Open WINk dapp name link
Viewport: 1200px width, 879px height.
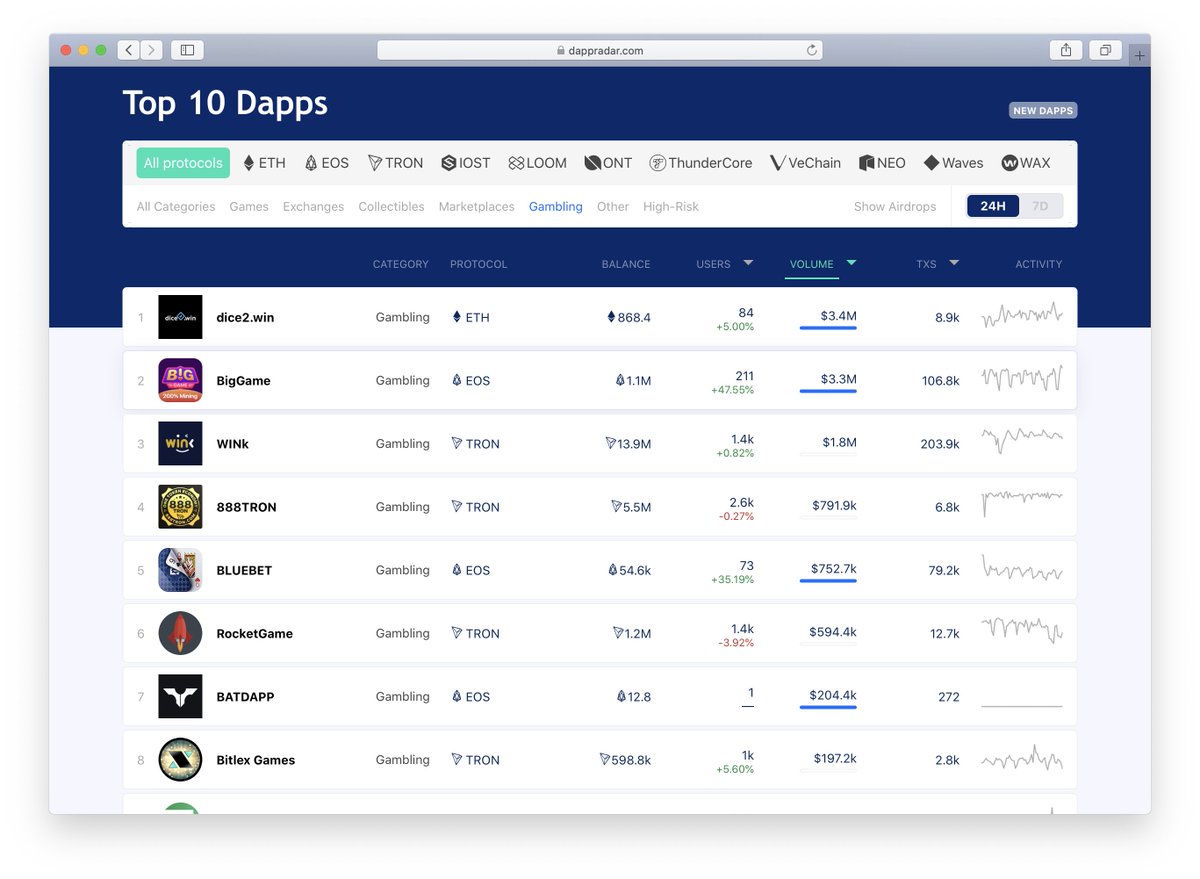(x=232, y=444)
